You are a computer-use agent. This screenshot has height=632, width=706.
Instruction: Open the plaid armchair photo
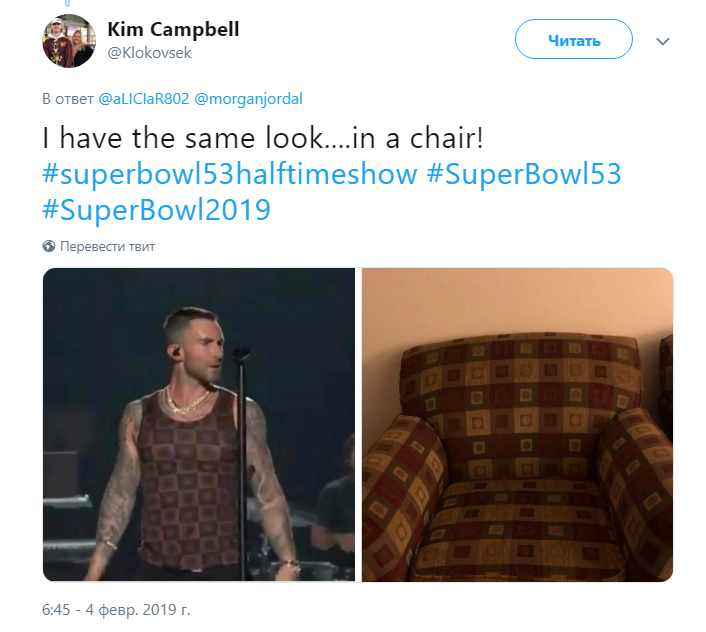[517, 424]
